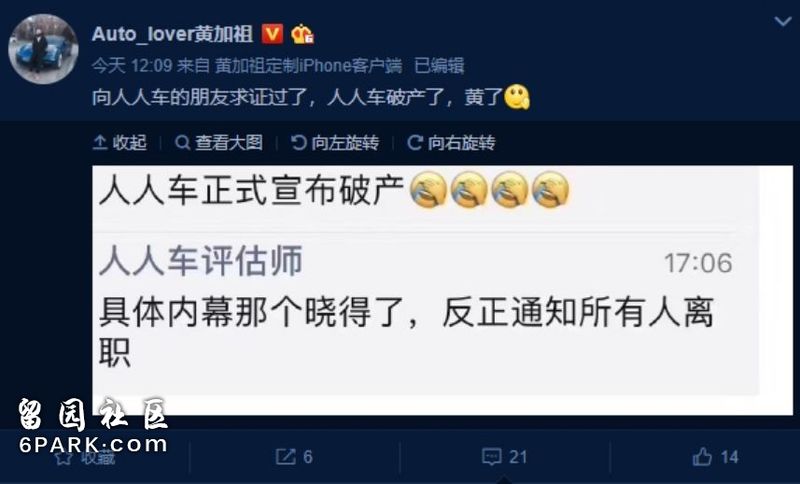Collapse the image with 收起
Viewport: 800px width, 484px height.
120,143
